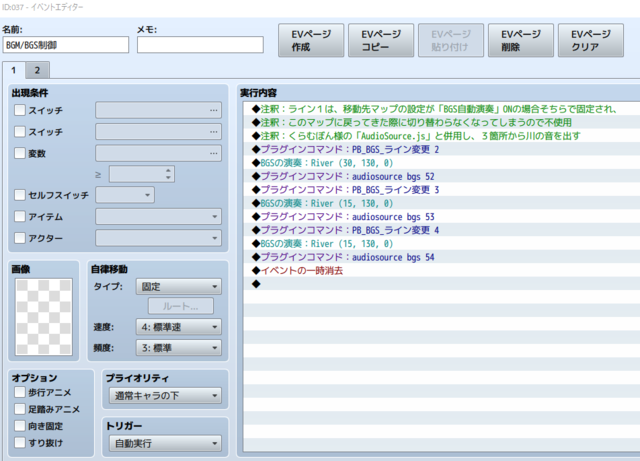Select command audiosource bgs 52
Image resolution: width=640 pixels, height=461 pixels.
pos(442,176)
